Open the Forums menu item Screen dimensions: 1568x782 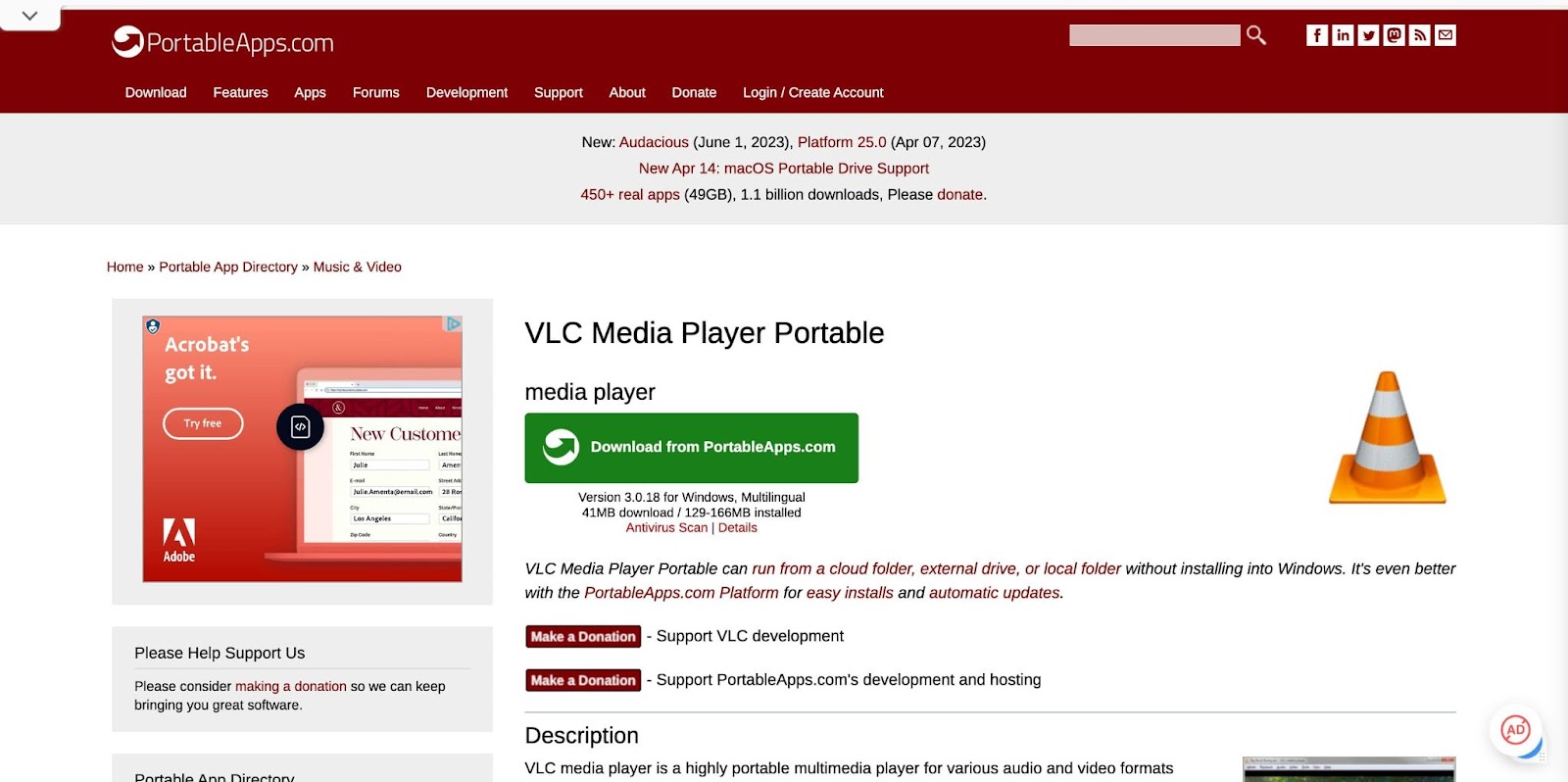tap(375, 92)
